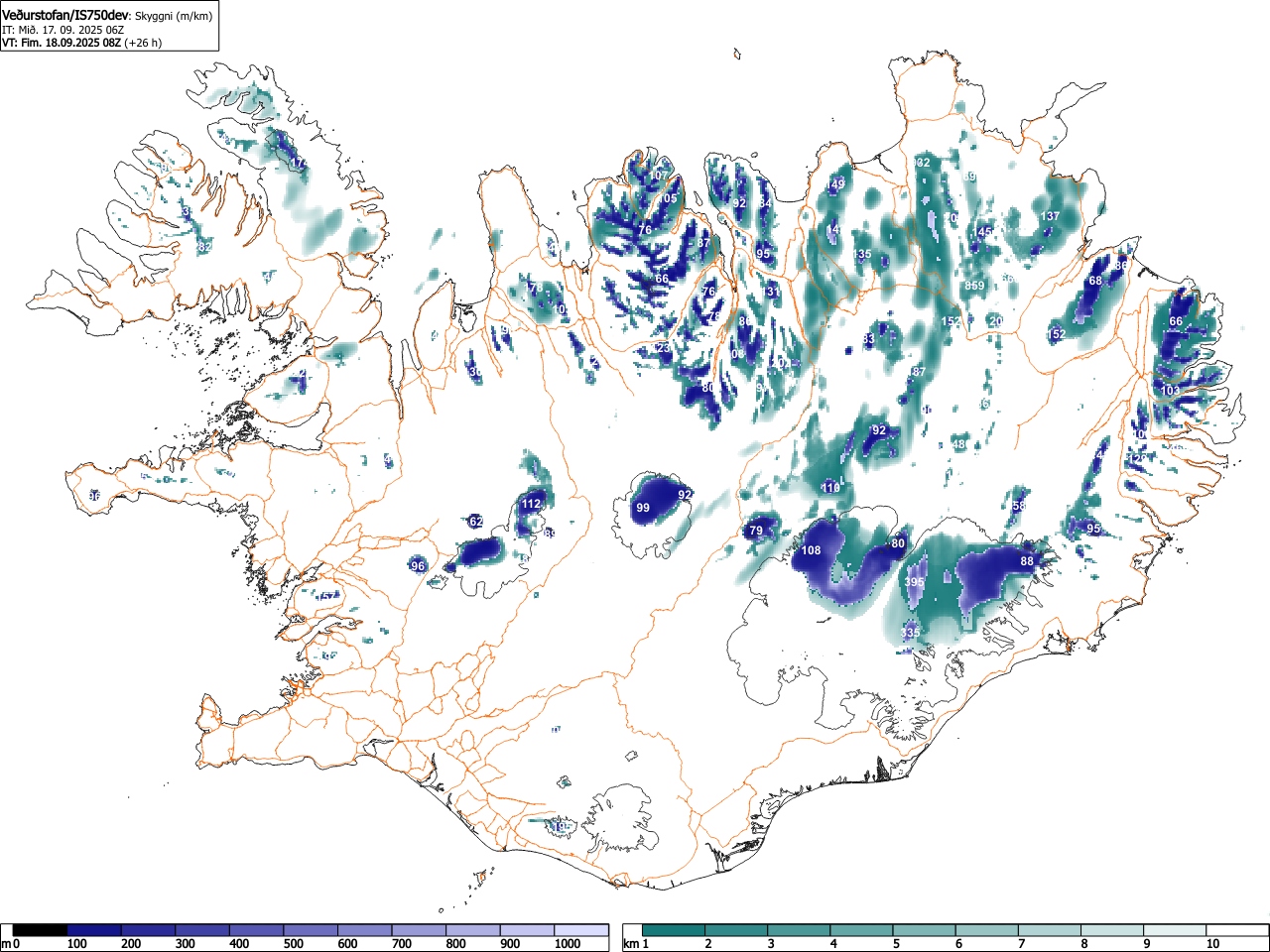Choose the 500–600 m legend color segment

click(311, 930)
